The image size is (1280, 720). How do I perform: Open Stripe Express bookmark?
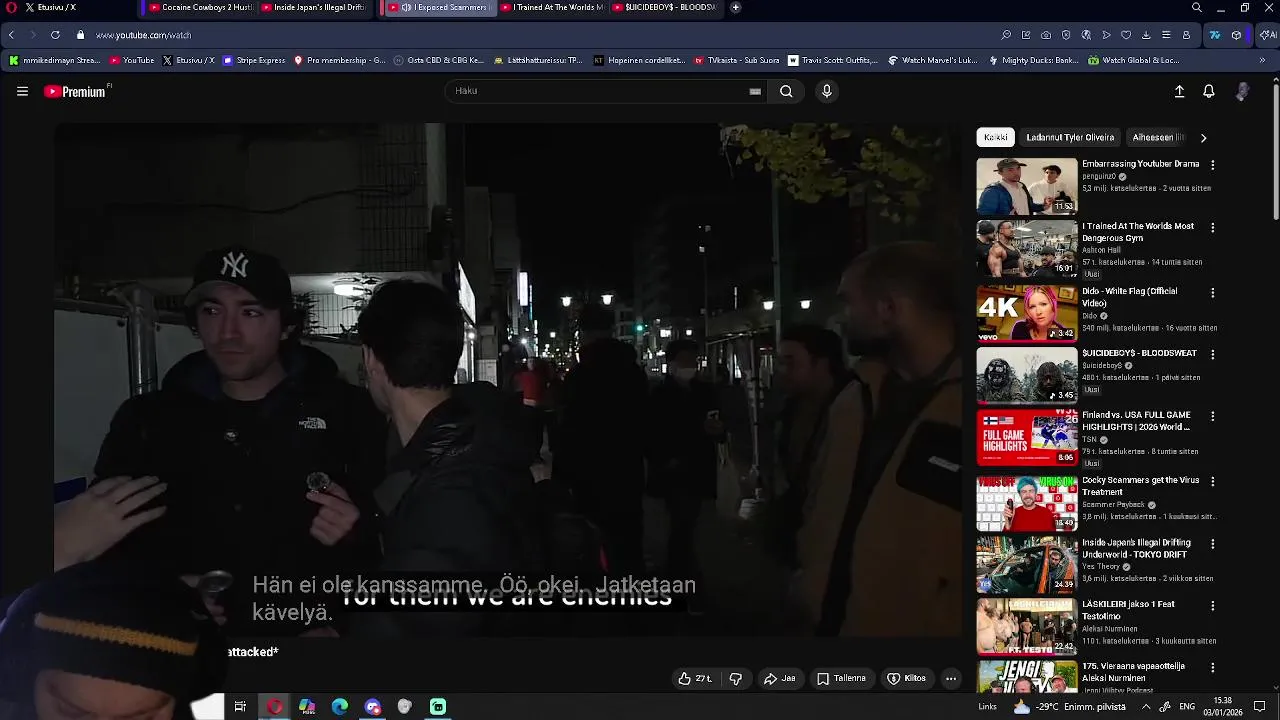pos(254,60)
